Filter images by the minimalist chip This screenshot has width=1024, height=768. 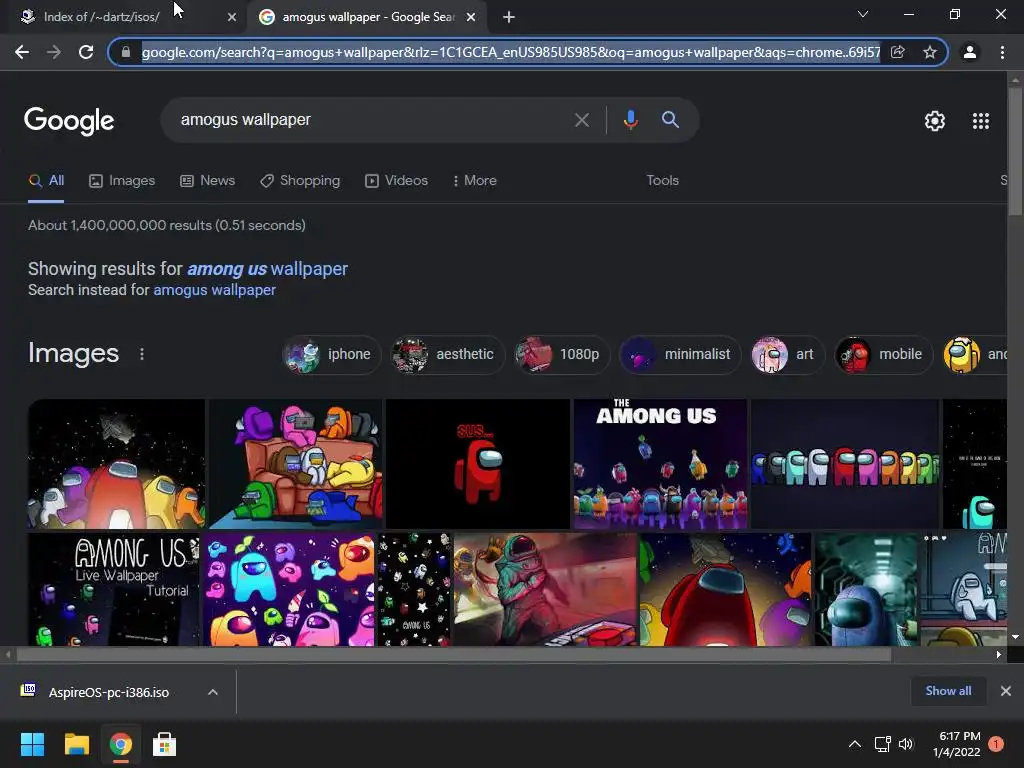coord(680,355)
